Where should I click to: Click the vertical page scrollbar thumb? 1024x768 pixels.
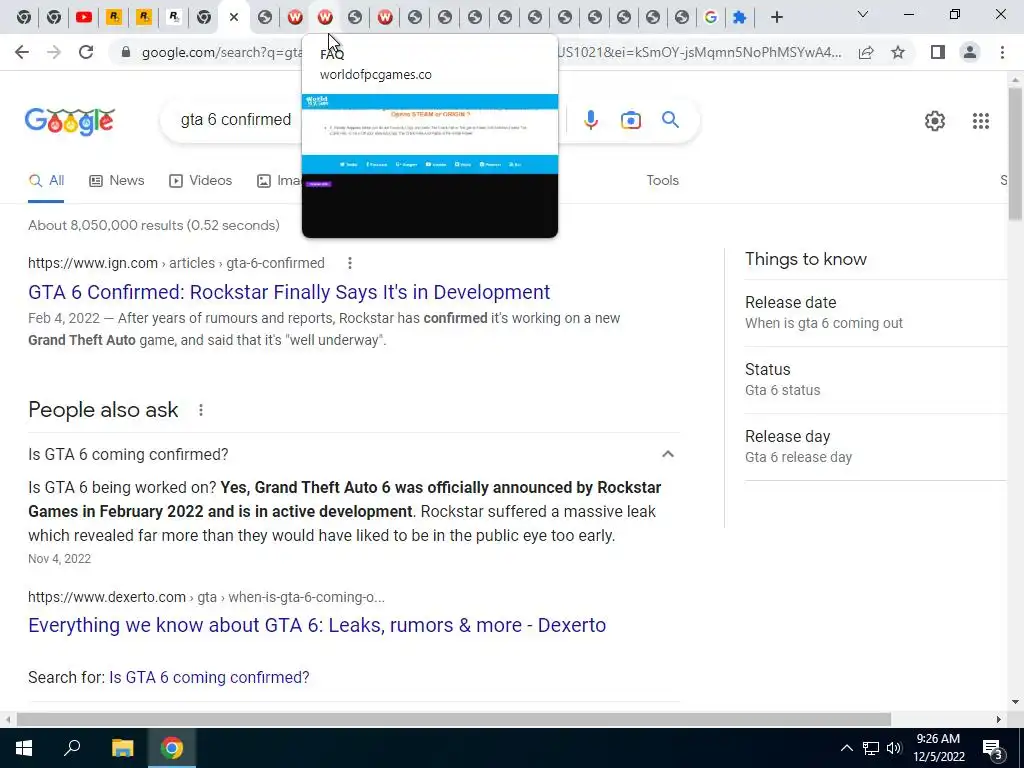click(1016, 153)
